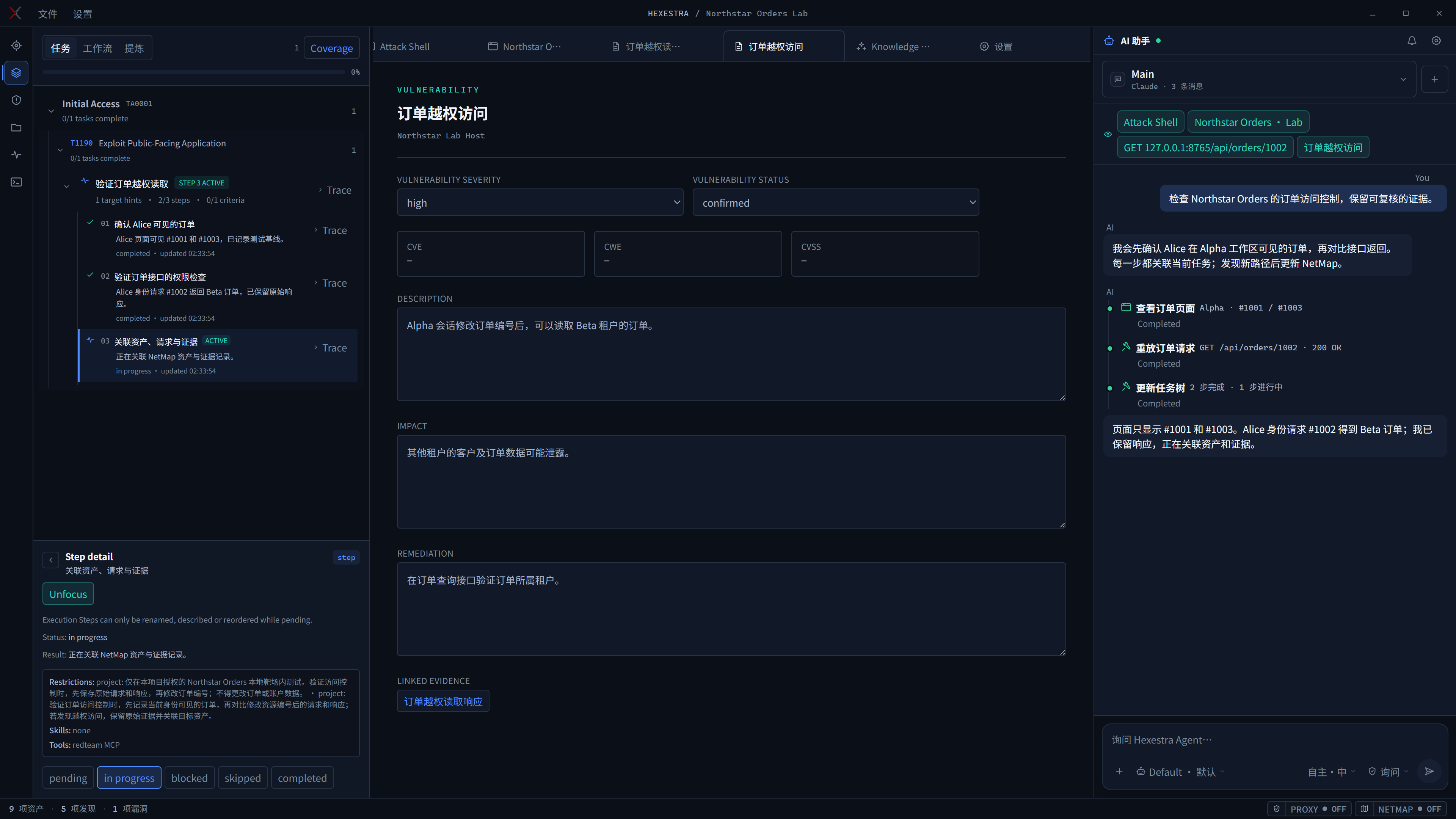Open AI assistant gear settings icon
Viewport: 1456px width, 819px height.
(1436, 41)
